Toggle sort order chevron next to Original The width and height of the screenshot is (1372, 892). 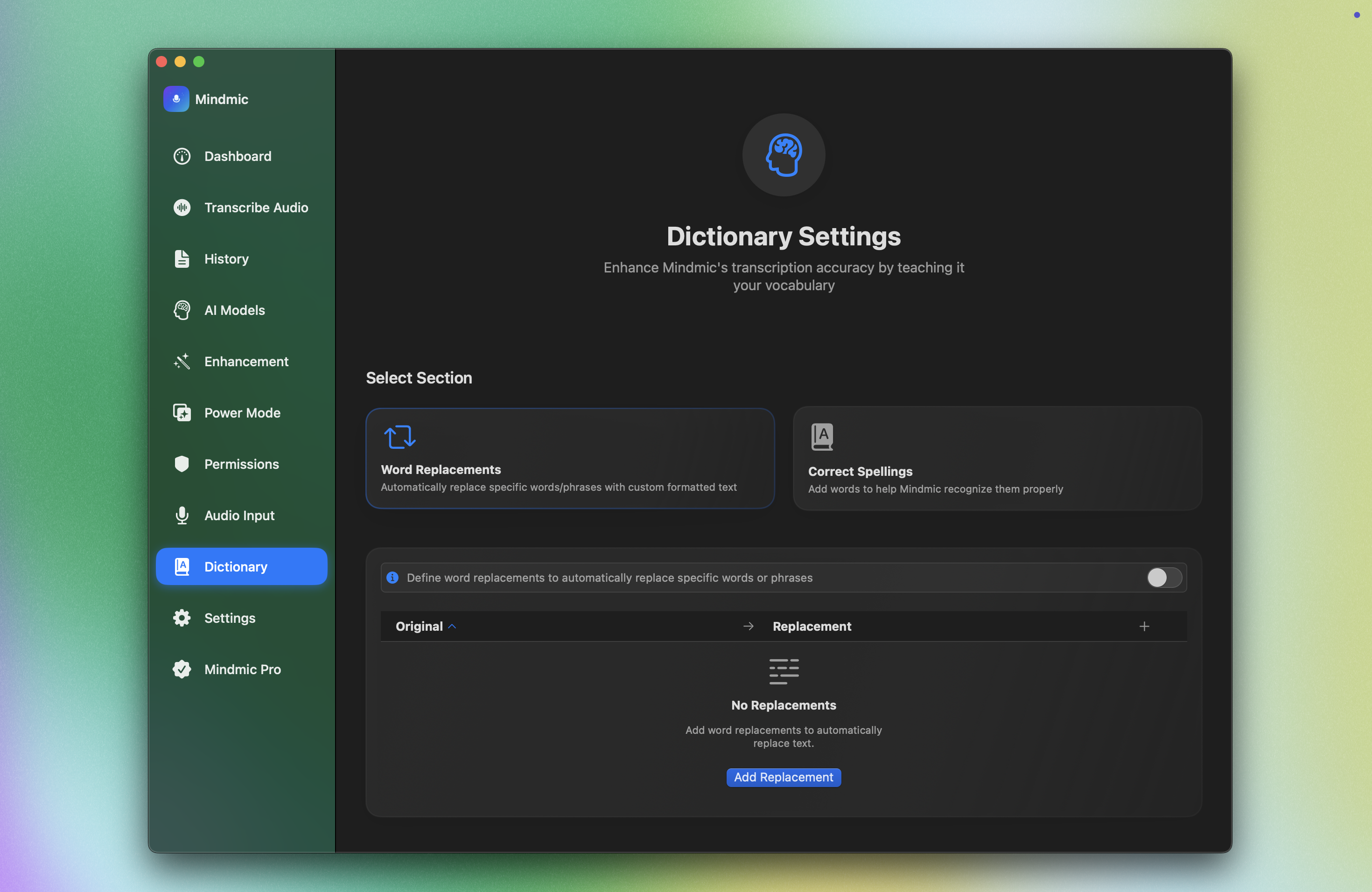click(453, 627)
